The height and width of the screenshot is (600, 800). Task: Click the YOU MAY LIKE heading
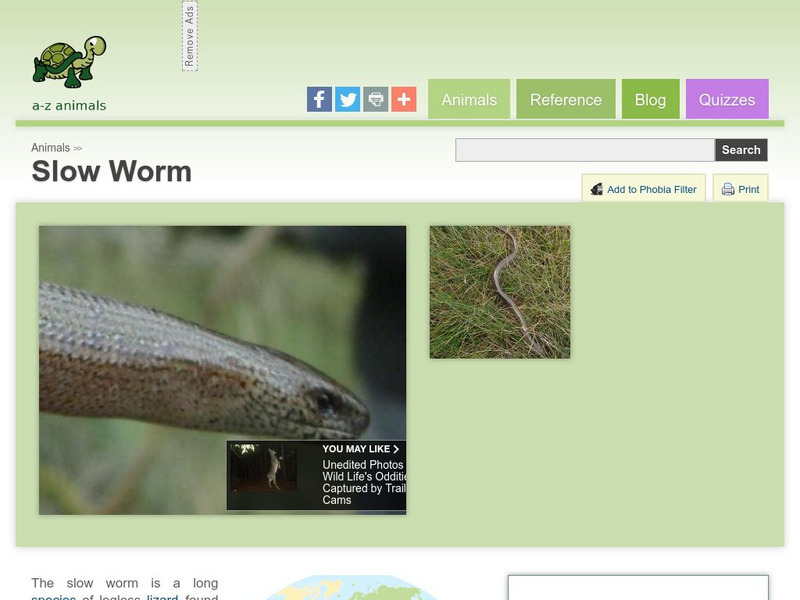pyautogui.click(x=361, y=449)
